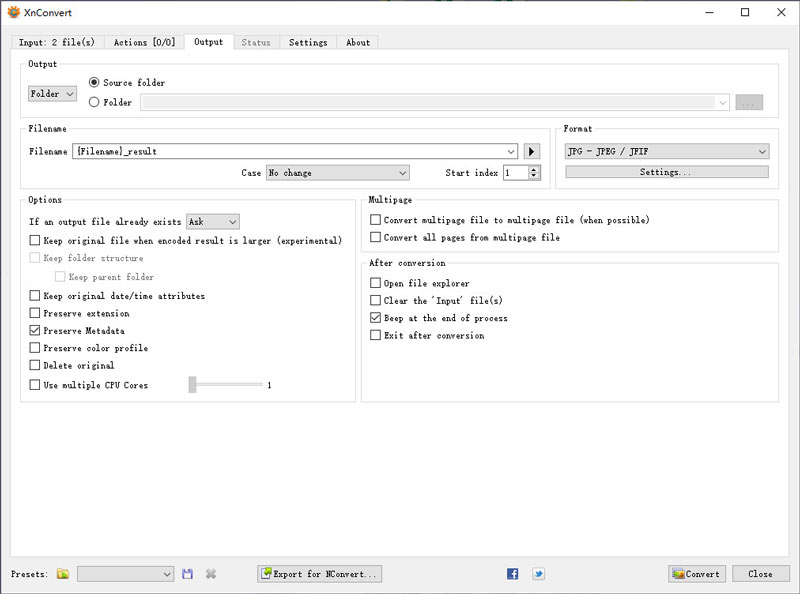Image resolution: width=800 pixels, height=594 pixels.
Task: Click the XnConvert app logo icon
Action: [14, 12]
